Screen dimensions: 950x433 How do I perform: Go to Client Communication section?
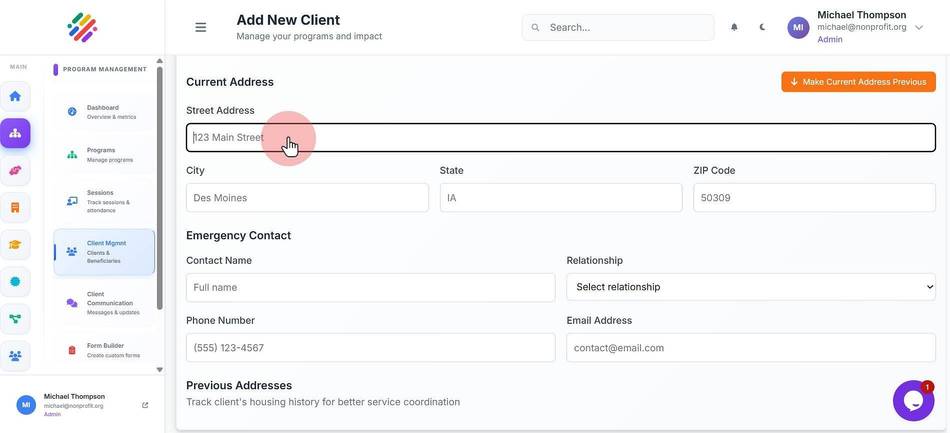[x=104, y=303]
